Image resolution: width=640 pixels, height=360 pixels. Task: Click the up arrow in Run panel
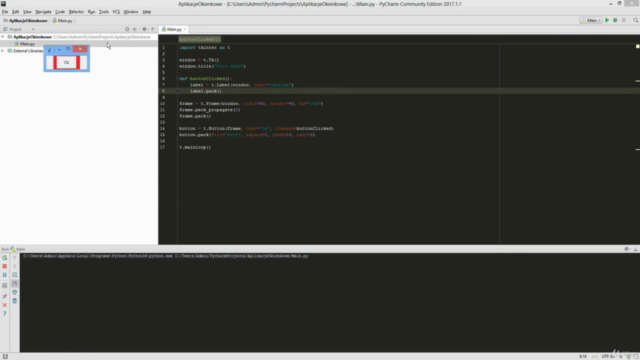pyautogui.click(x=15, y=258)
